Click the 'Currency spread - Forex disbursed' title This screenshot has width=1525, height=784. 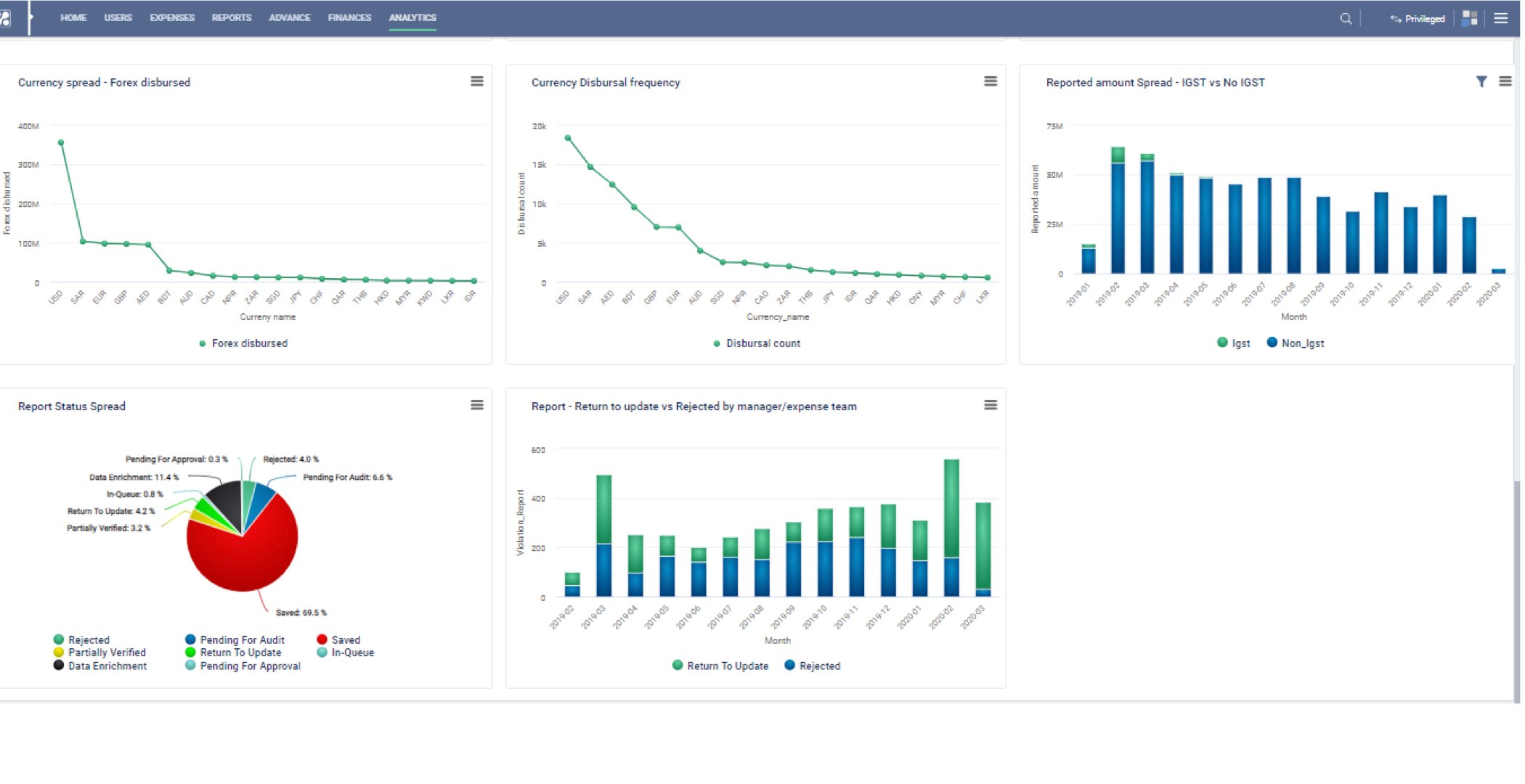[x=105, y=83]
